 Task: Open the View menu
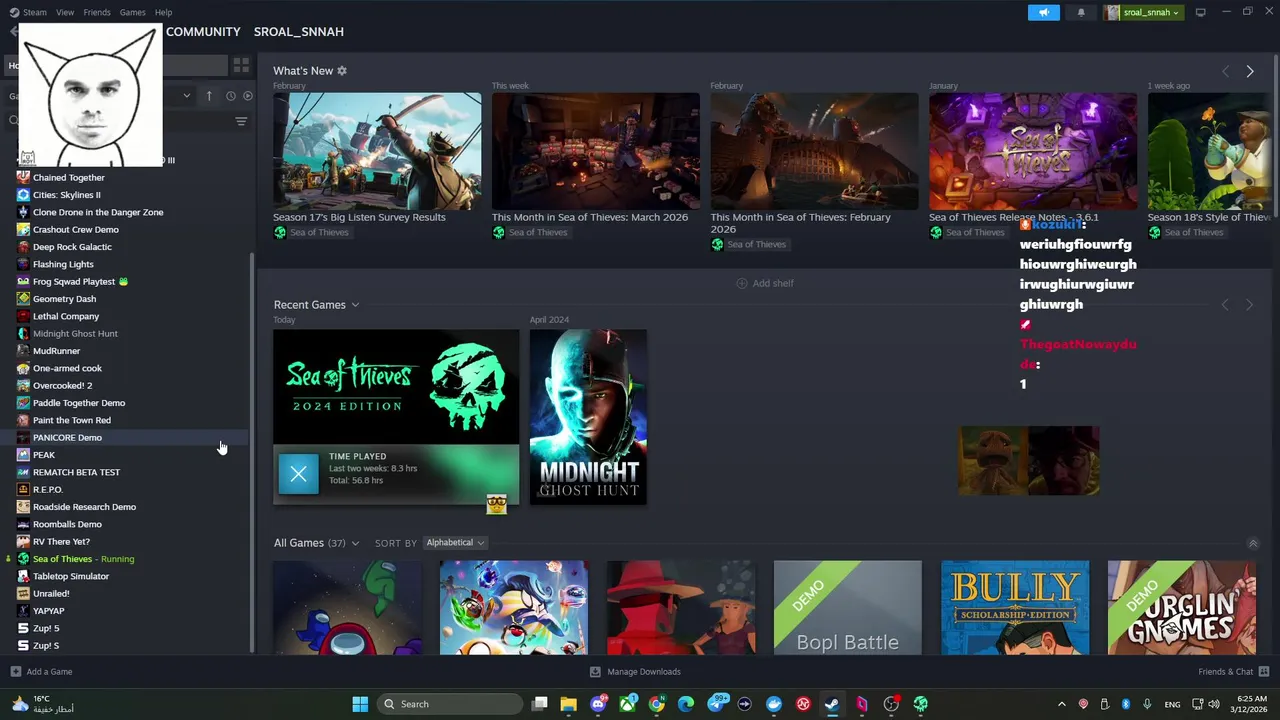point(65,12)
